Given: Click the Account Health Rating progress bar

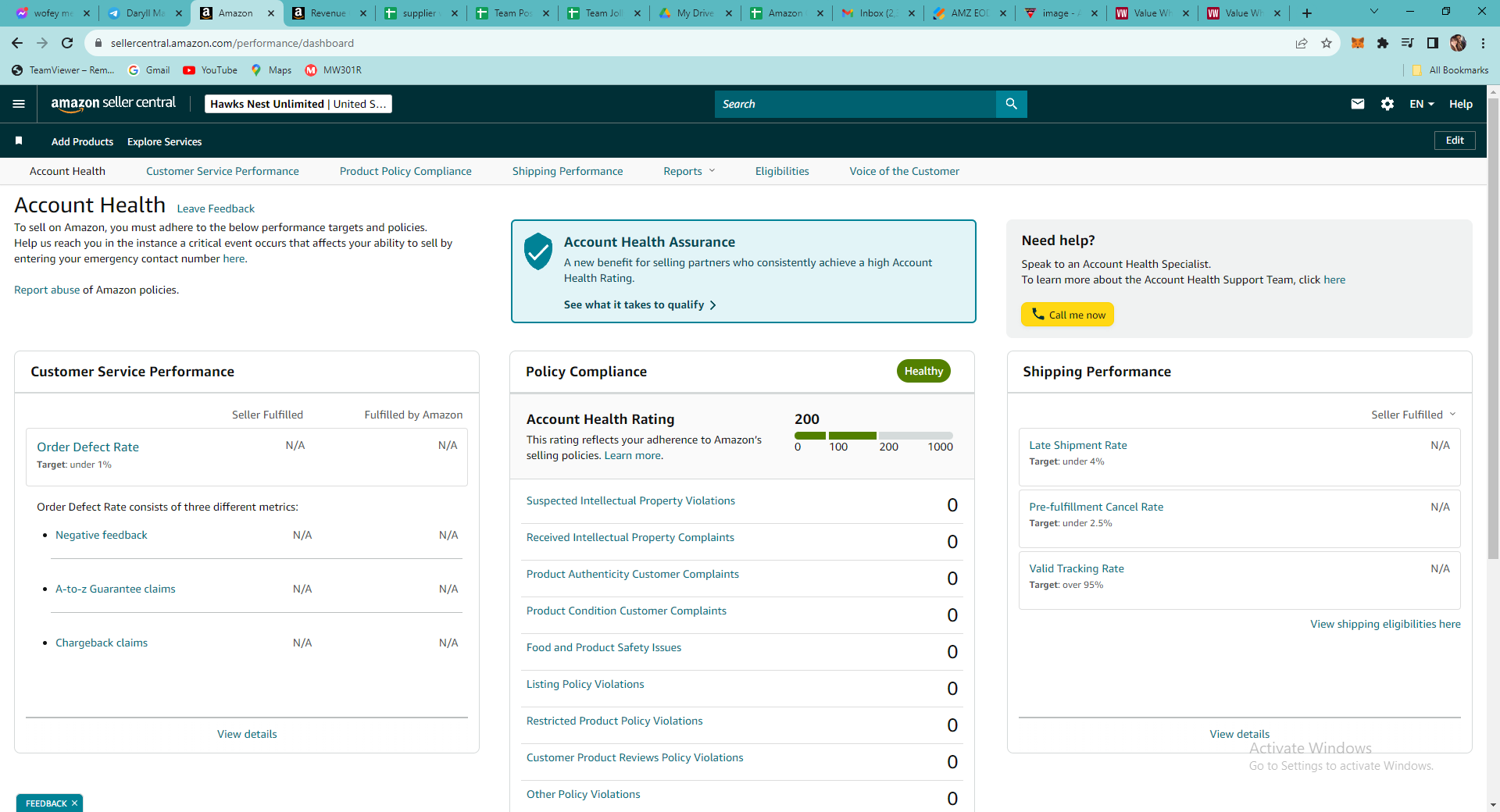Looking at the screenshot, I should [x=873, y=436].
